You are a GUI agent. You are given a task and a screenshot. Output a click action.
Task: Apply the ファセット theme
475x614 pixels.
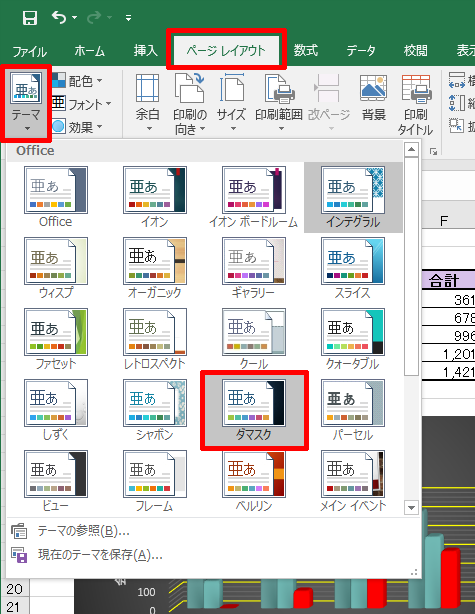(x=56, y=339)
